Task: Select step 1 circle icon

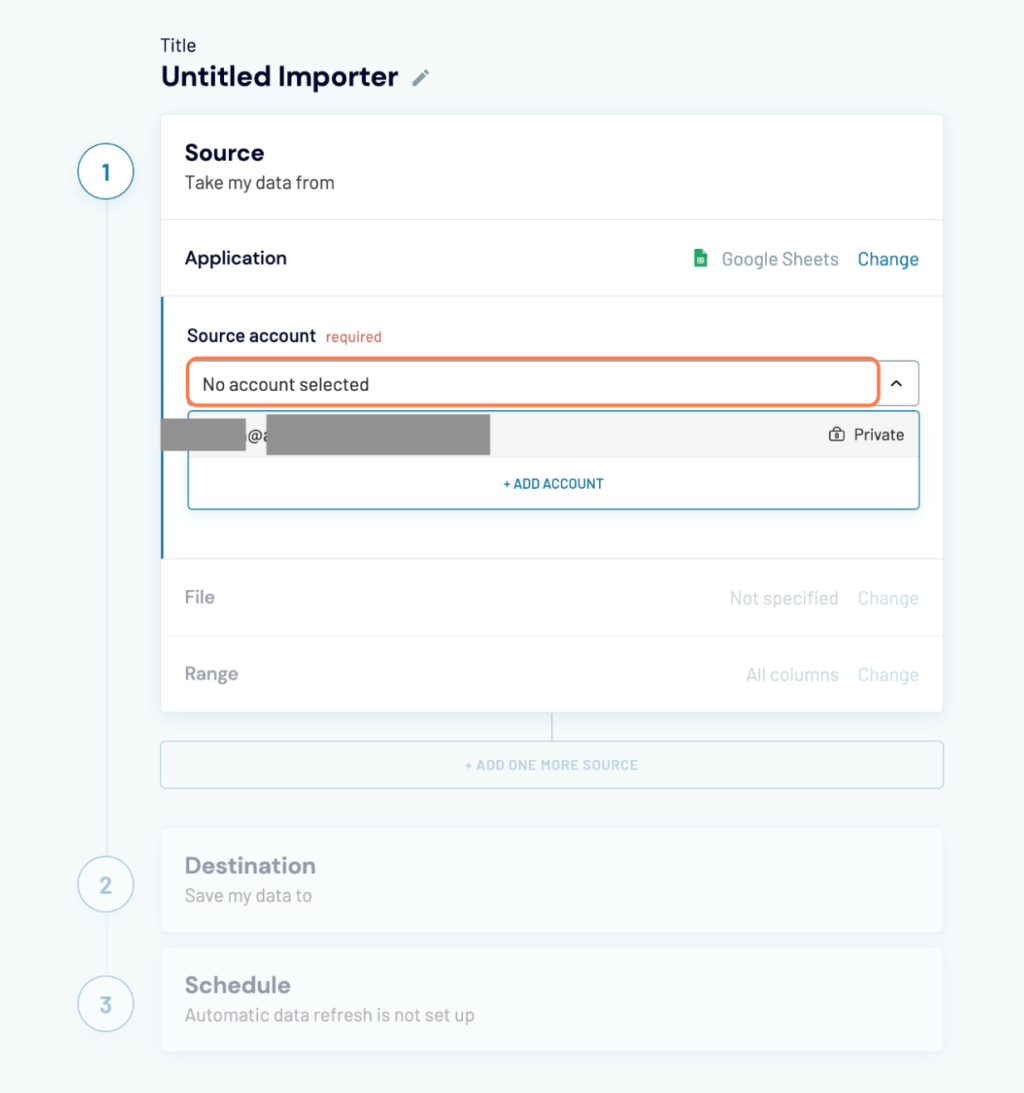Action: click(x=105, y=171)
